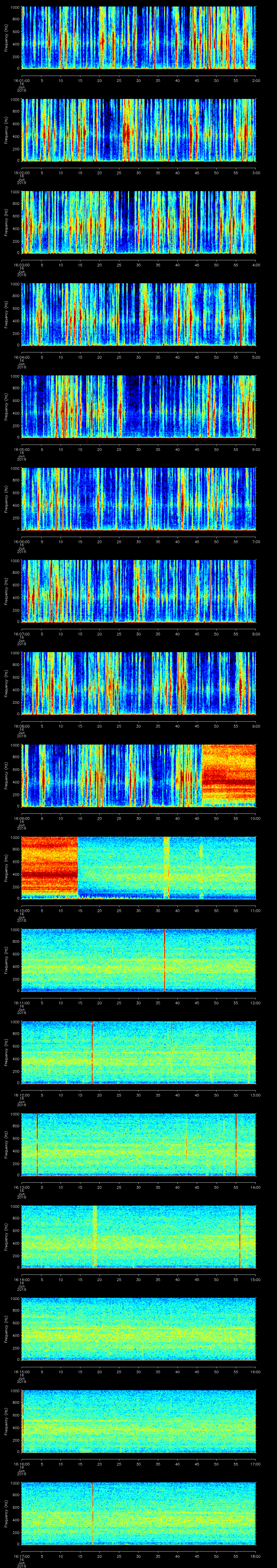The height and width of the screenshot is (1568, 277).
Task: Click the '2:00' end time label
Action: point(256,80)
